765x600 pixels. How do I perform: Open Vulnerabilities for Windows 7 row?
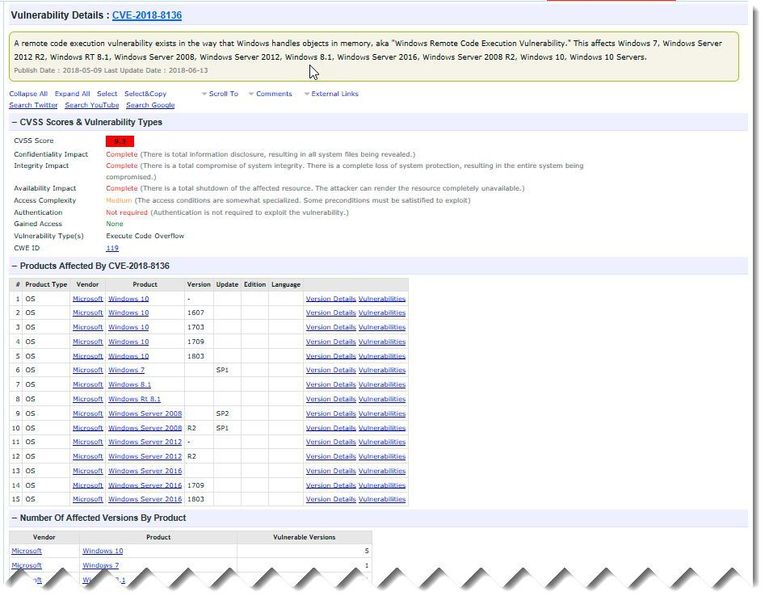click(382, 370)
